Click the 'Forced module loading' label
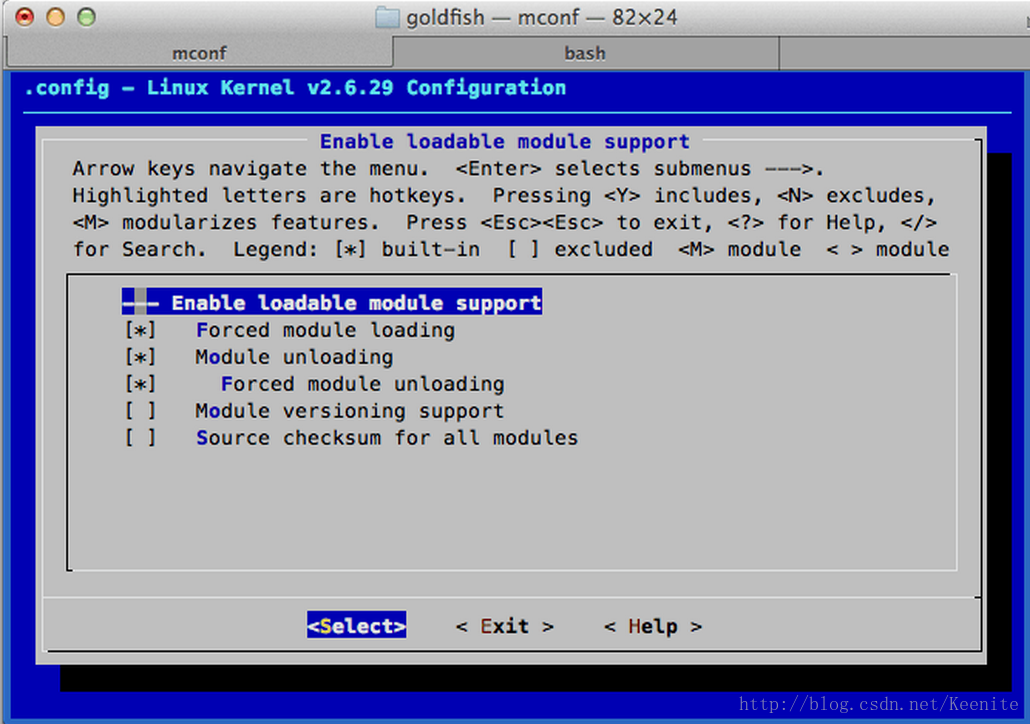 click(x=325, y=330)
